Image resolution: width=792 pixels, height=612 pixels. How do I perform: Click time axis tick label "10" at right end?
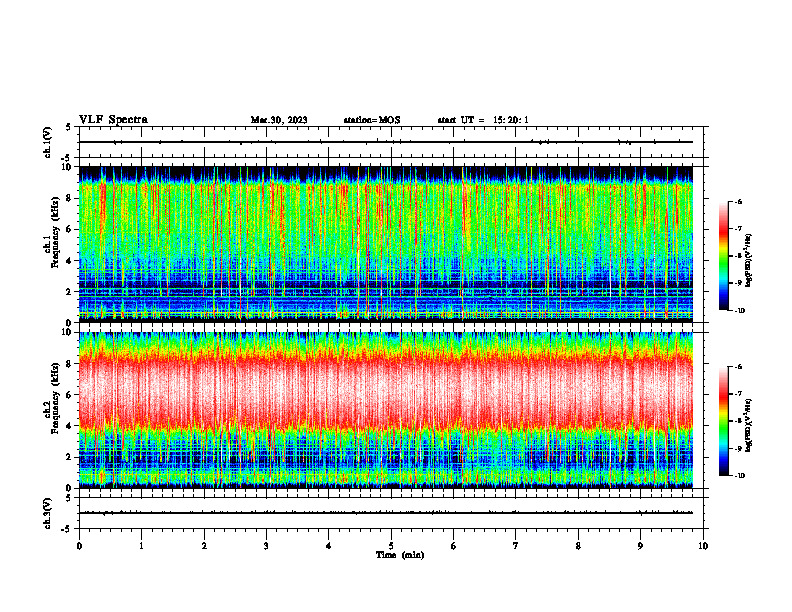[703, 546]
